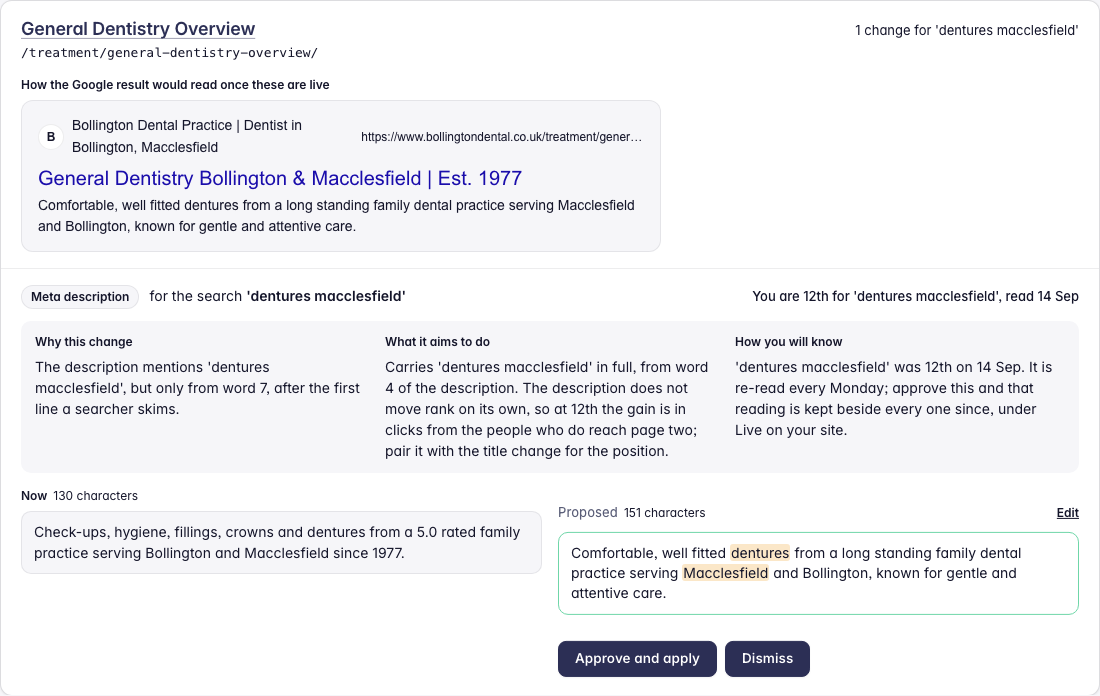This screenshot has height=696, width=1100.
Task: Edit the proposed meta description
Action: tap(1067, 513)
